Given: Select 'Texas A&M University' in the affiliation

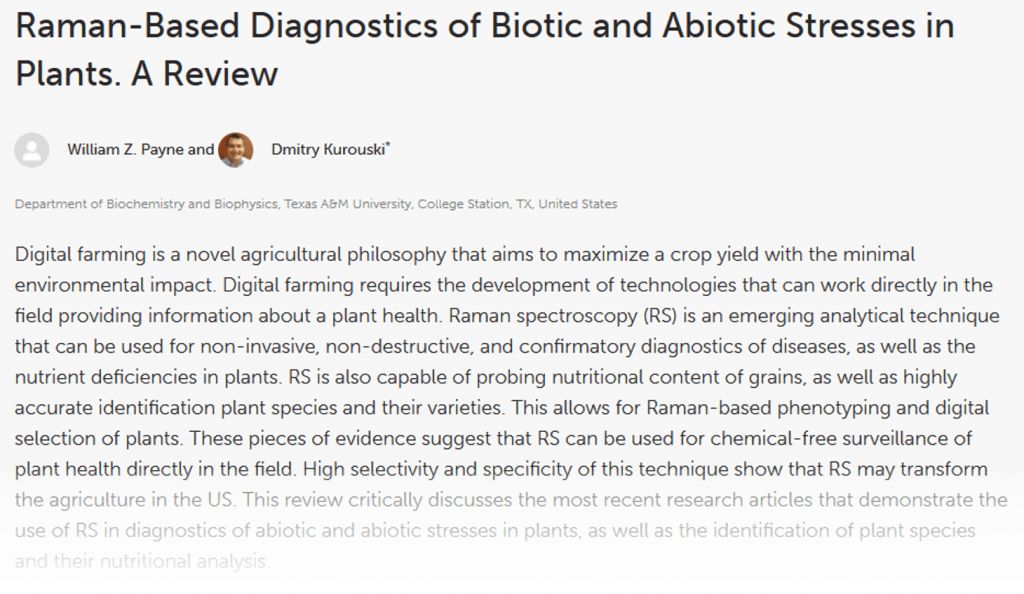Looking at the screenshot, I should tap(348, 204).
